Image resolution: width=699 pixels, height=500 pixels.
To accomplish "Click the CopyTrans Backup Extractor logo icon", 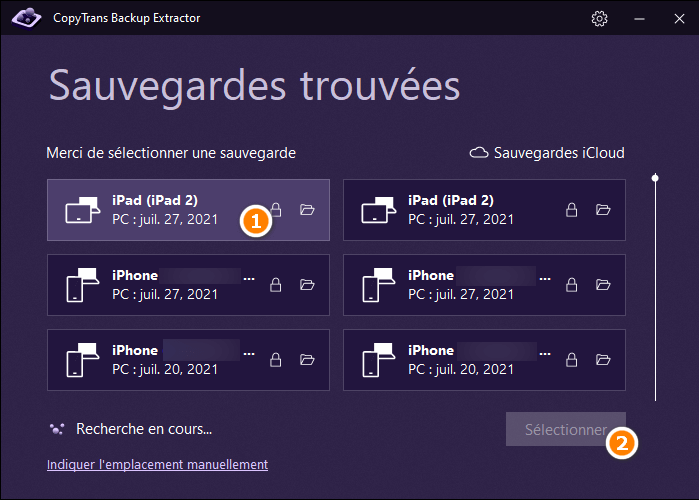I will pyautogui.click(x=26, y=18).
